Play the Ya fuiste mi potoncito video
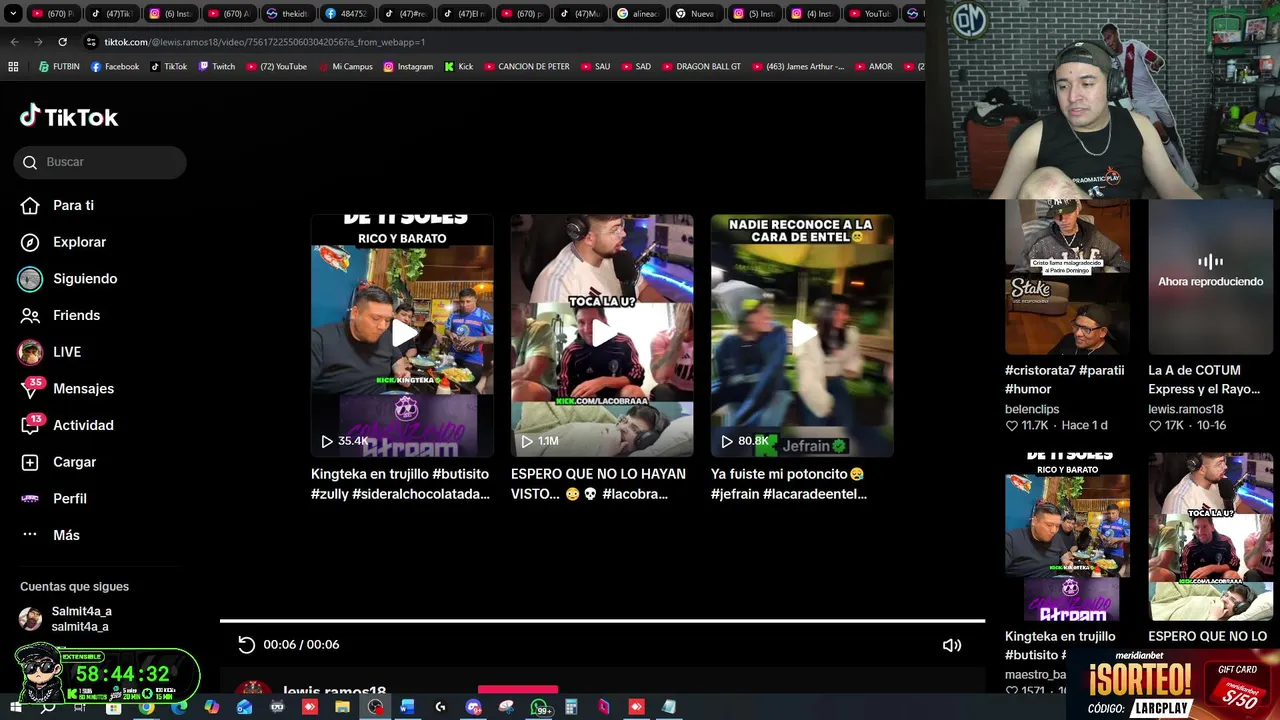 point(802,335)
